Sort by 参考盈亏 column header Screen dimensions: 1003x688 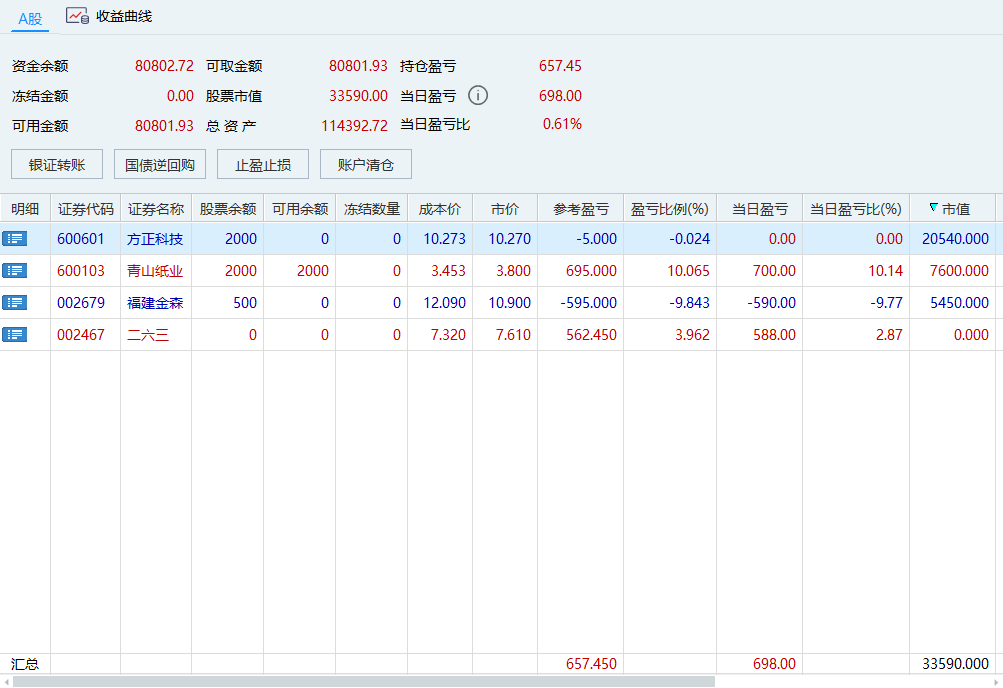tap(581, 208)
